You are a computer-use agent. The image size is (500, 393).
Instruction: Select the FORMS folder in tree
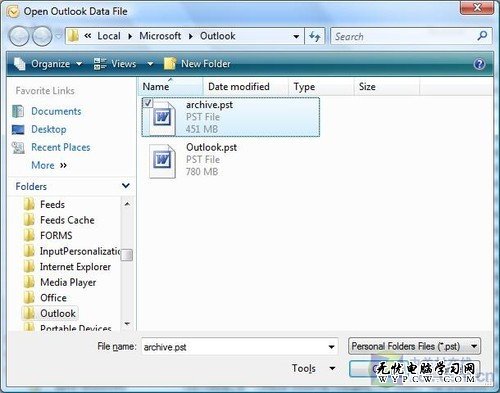coord(56,236)
